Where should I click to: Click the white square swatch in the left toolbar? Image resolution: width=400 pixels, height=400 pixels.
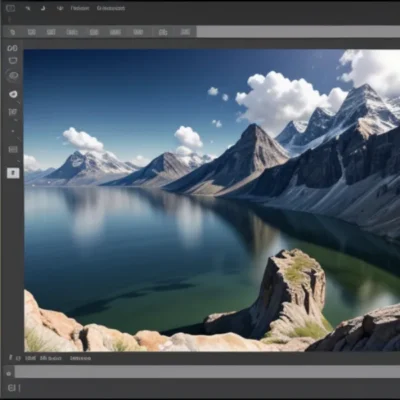(13, 173)
